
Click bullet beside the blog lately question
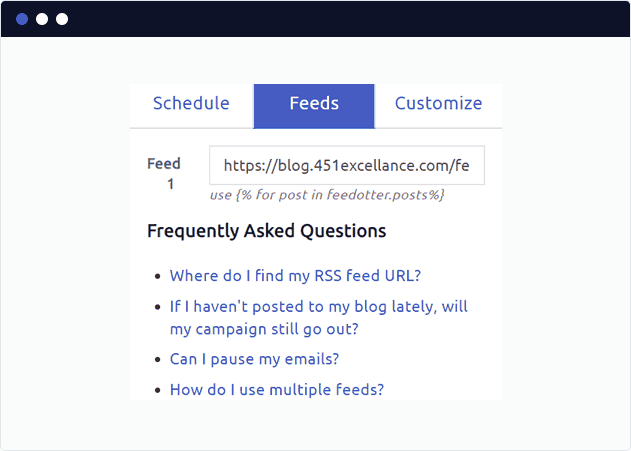[158, 307]
